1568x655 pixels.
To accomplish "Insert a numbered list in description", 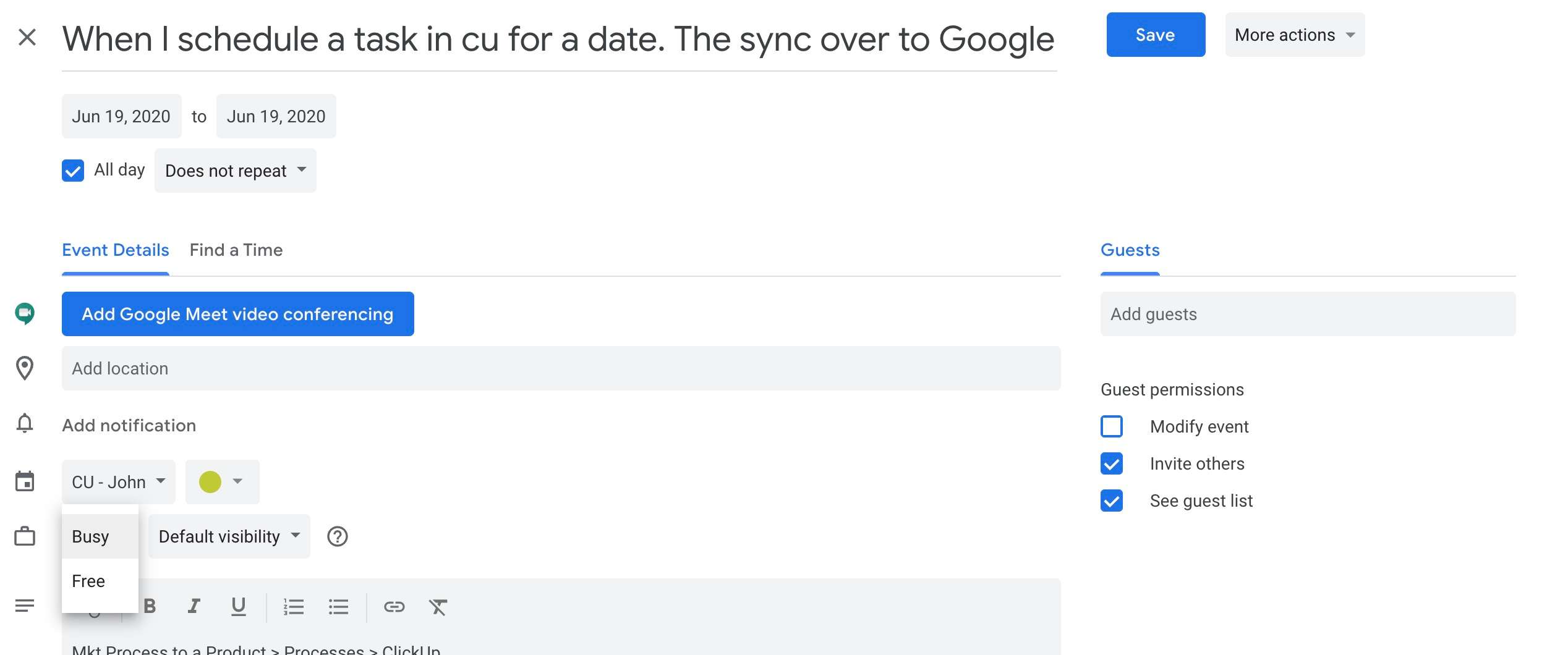I will tap(294, 607).
